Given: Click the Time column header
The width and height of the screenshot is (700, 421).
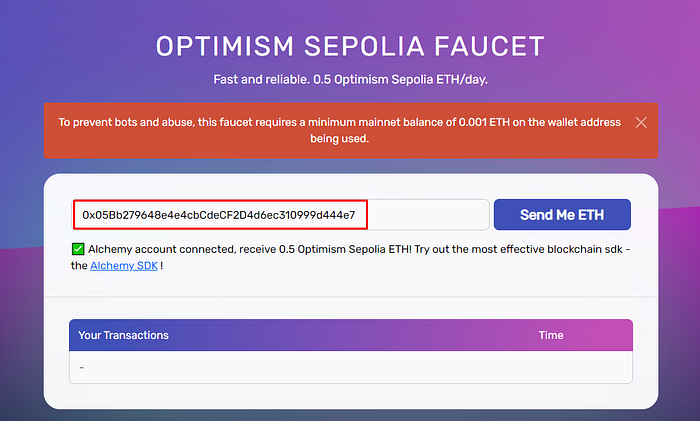Looking at the screenshot, I should pyautogui.click(x=551, y=335).
